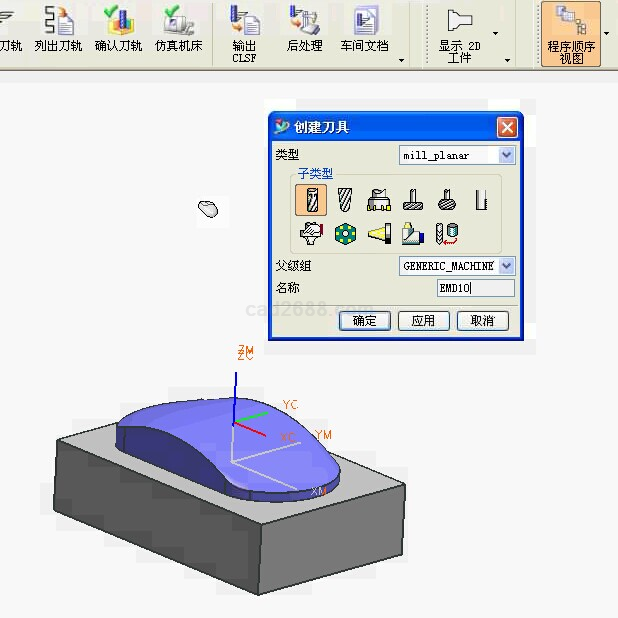Image resolution: width=618 pixels, height=618 pixels.
Task: Click the 确定 (OK) button
Action: (x=365, y=321)
